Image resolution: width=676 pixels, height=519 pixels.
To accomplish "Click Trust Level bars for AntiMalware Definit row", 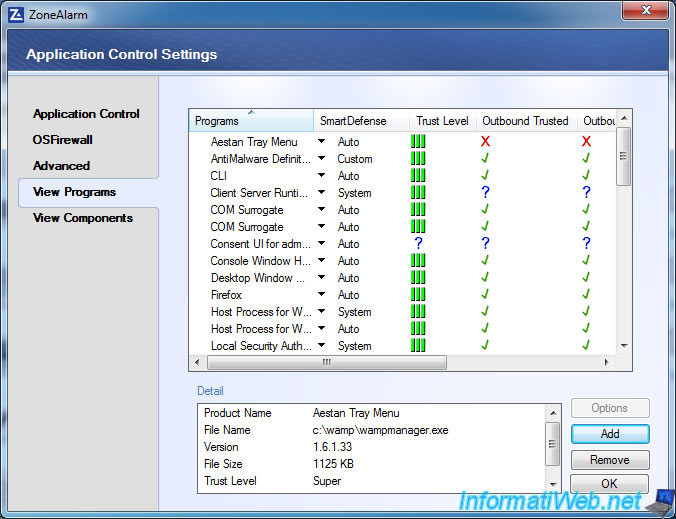I will click(418, 158).
